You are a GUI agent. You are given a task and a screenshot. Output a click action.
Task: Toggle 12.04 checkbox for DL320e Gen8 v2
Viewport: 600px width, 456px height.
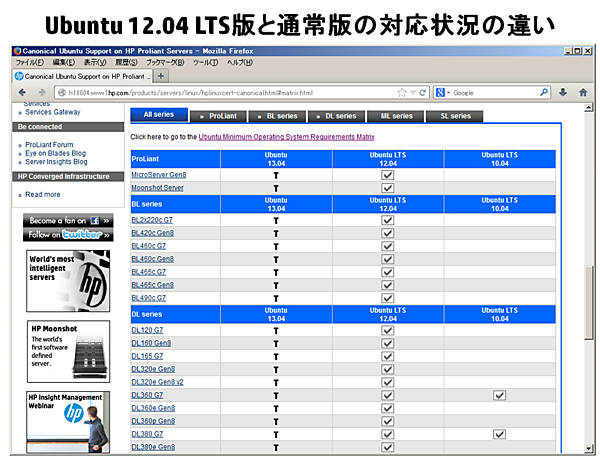pos(388,382)
